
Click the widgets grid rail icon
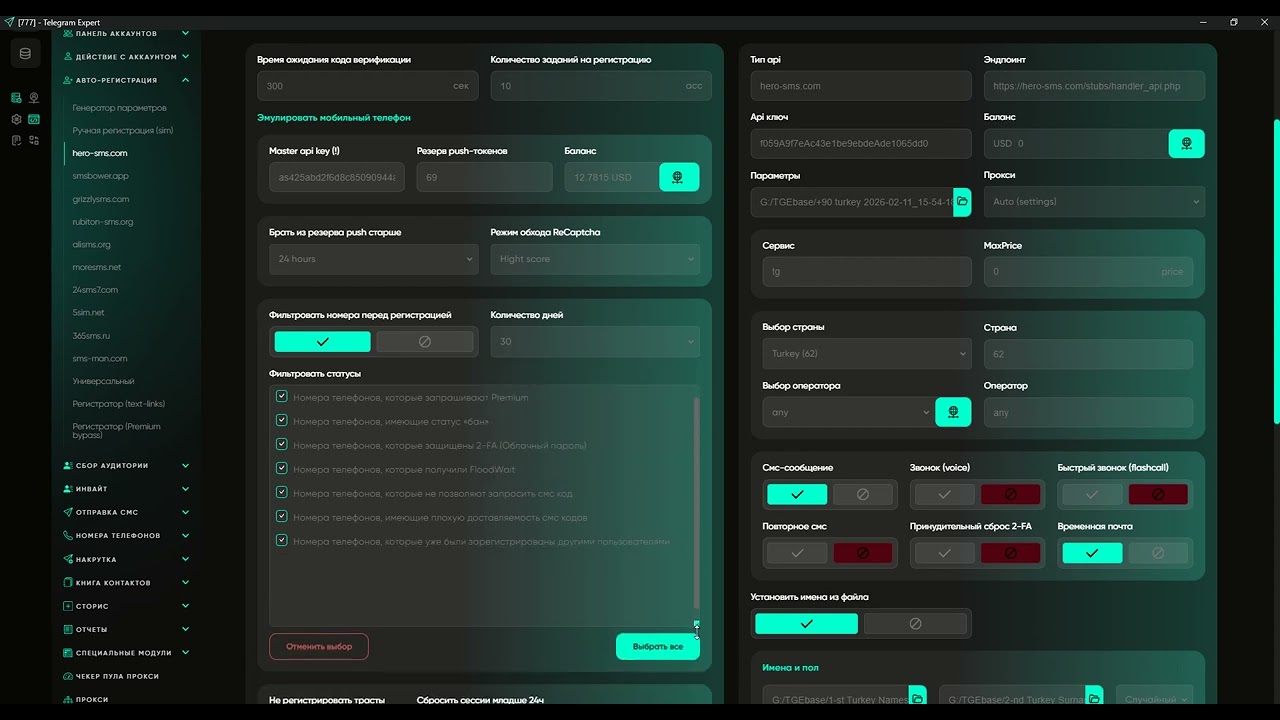tap(34, 140)
